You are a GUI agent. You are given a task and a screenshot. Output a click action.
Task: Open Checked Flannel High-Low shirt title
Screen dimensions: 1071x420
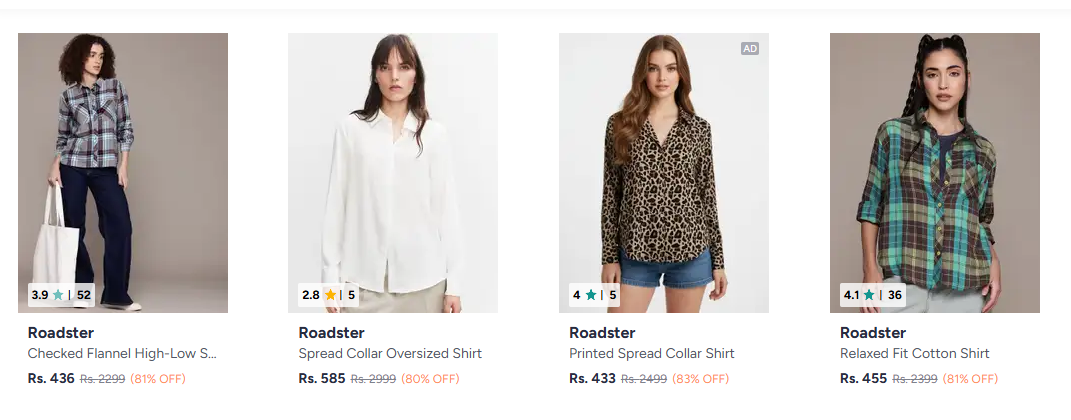(x=122, y=354)
